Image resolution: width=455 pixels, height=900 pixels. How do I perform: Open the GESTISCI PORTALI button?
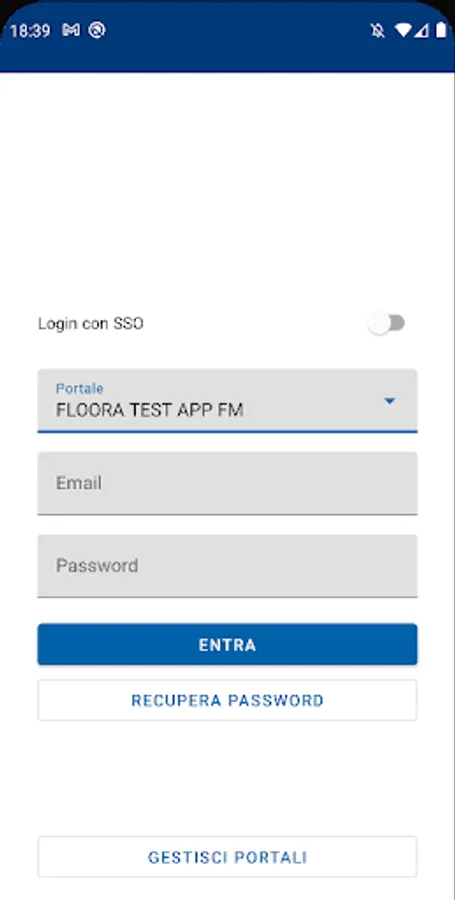[x=227, y=857]
